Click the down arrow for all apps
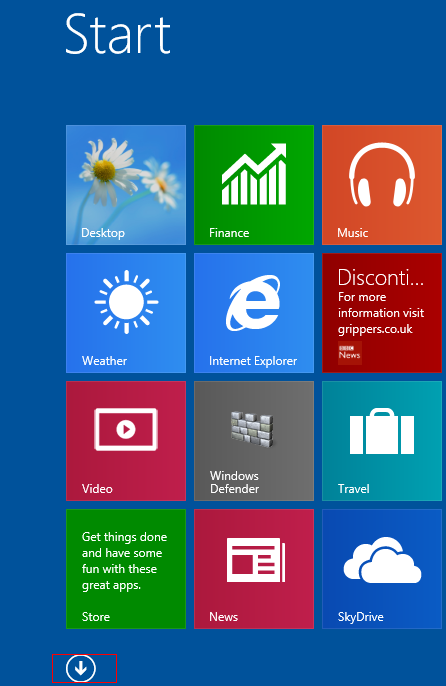Image resolution: width=446 pixels, height=686 pixels. [81, 668]
